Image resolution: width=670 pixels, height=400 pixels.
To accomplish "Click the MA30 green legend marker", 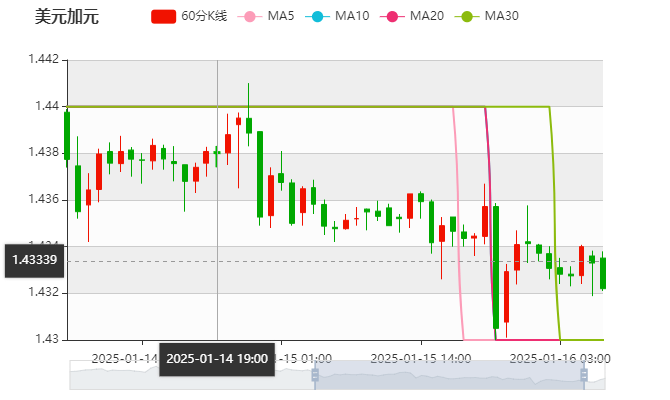I will (465, 17).
